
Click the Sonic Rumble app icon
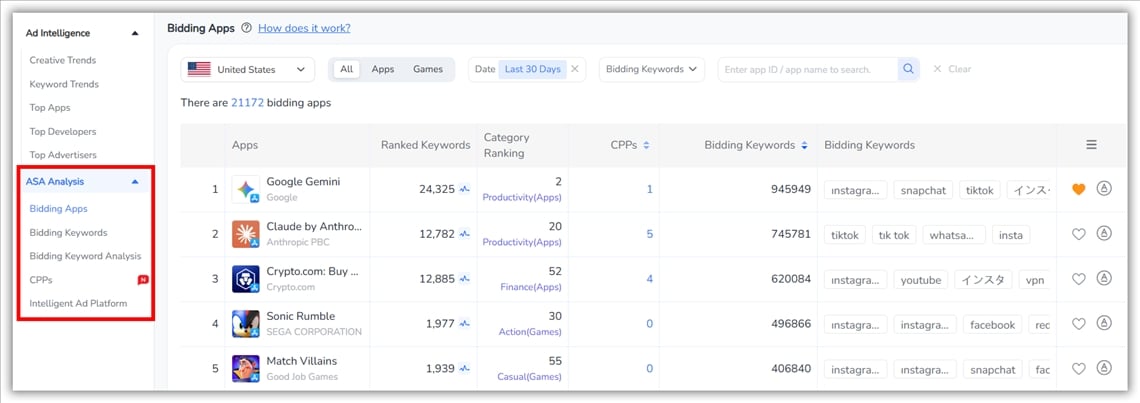coord(246,324)
